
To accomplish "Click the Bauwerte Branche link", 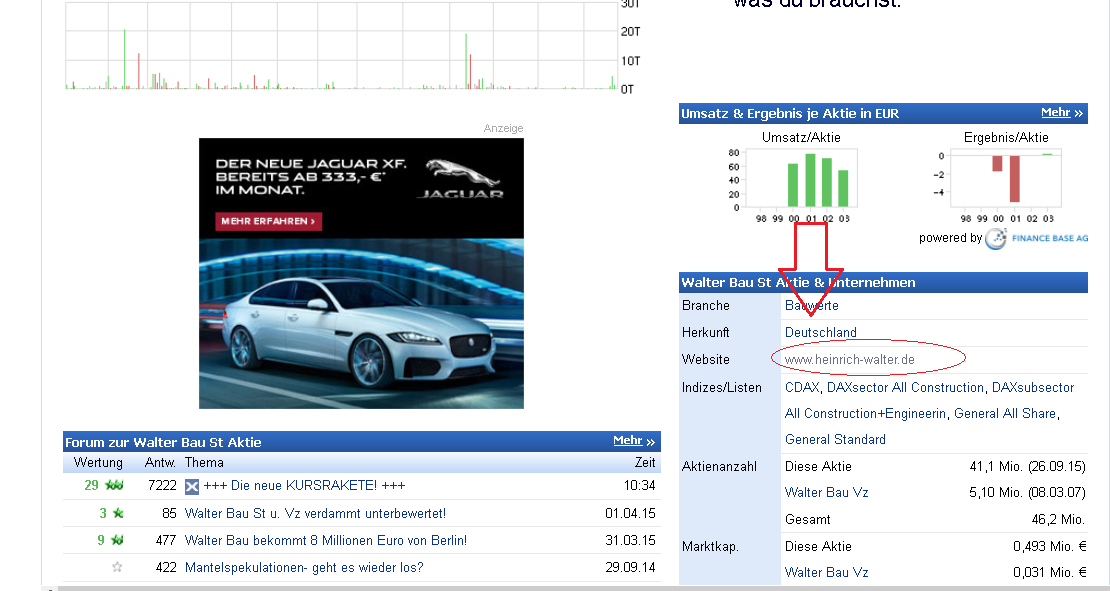I will pyautogui.click(x=811, y=305).
